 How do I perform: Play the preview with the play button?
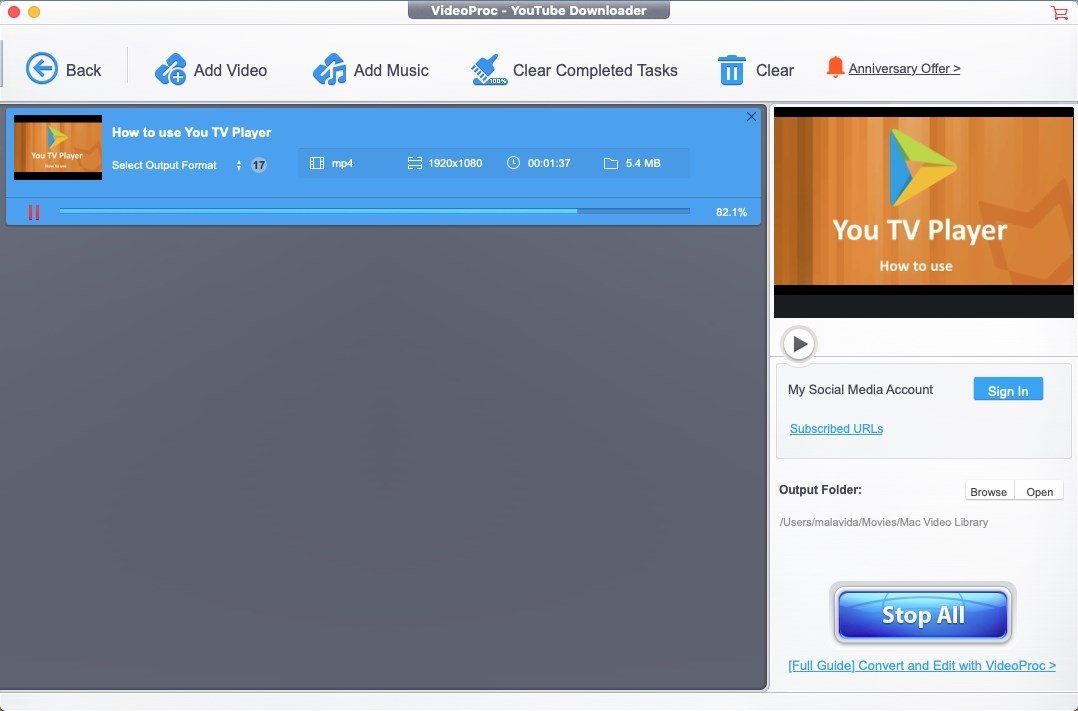click(799, 343)
